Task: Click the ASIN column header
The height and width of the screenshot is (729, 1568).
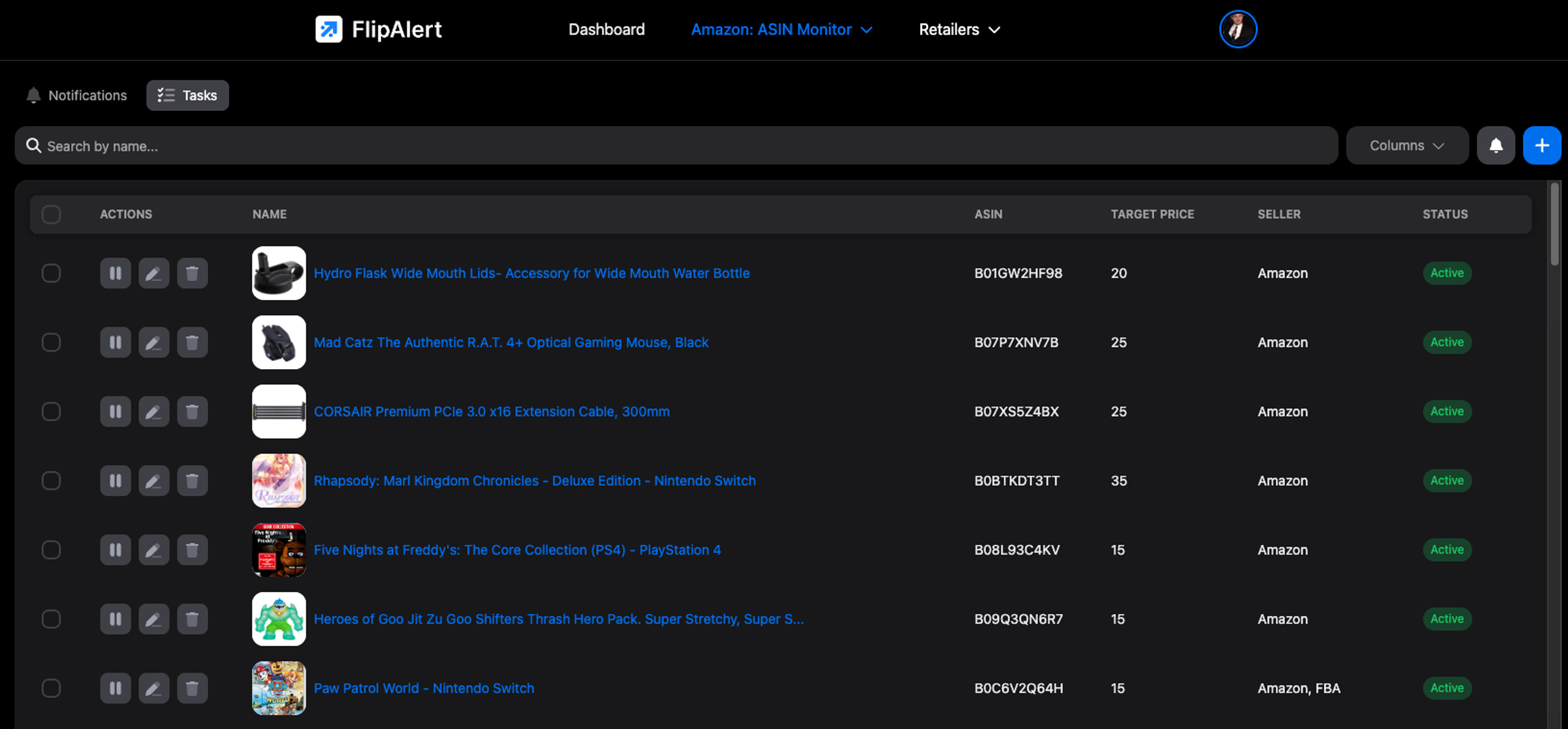Action: (988, 214)
